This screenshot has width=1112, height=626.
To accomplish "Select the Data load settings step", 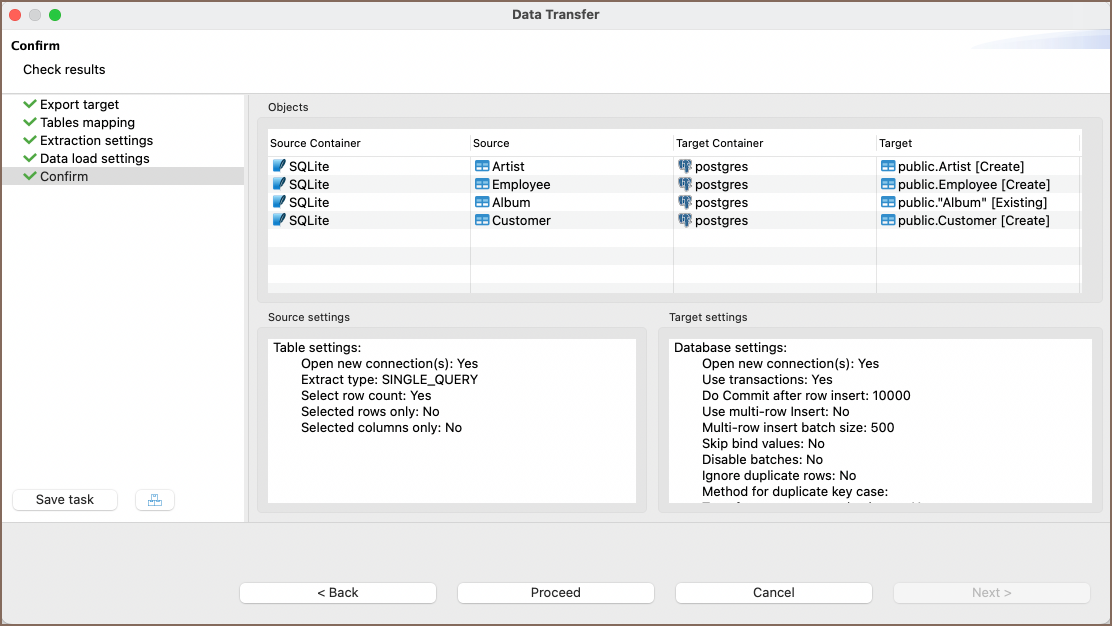I will [94, 158].
